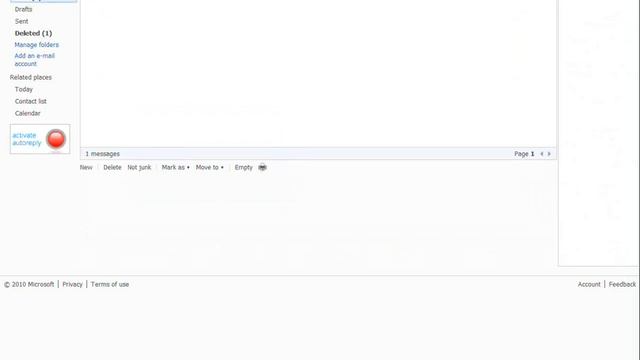Click New in the bottom toolbar
Image resolution: width=640 pixels, height=360 pixels.
coord(86,167)
